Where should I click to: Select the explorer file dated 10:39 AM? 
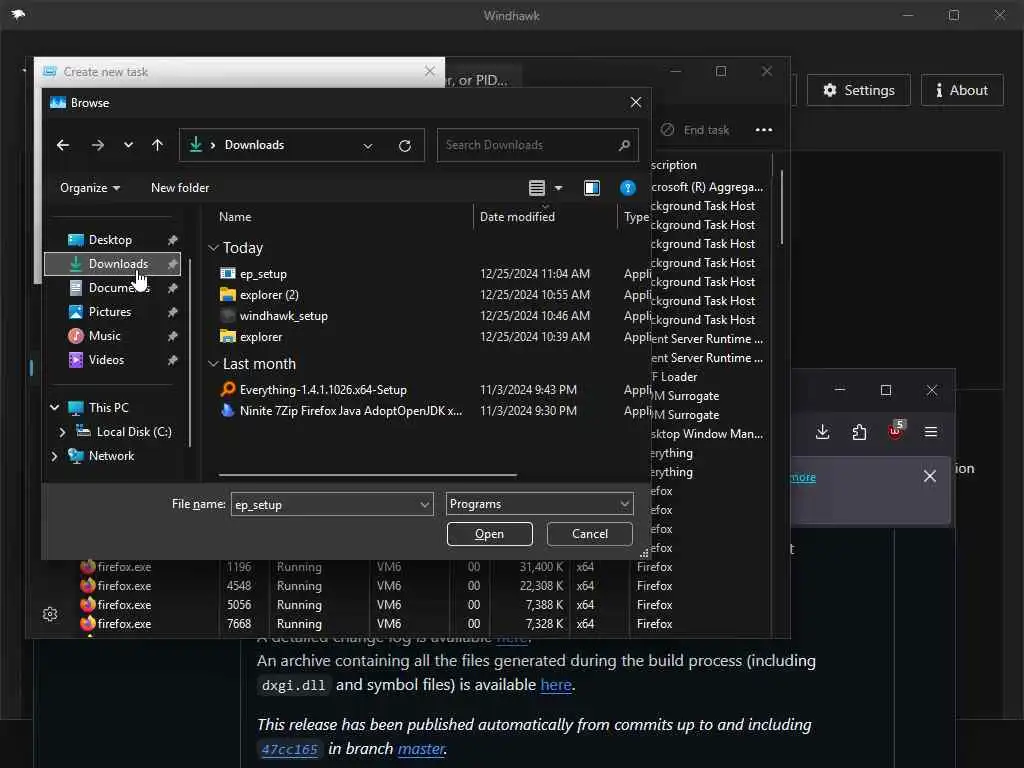coord(261,337)
